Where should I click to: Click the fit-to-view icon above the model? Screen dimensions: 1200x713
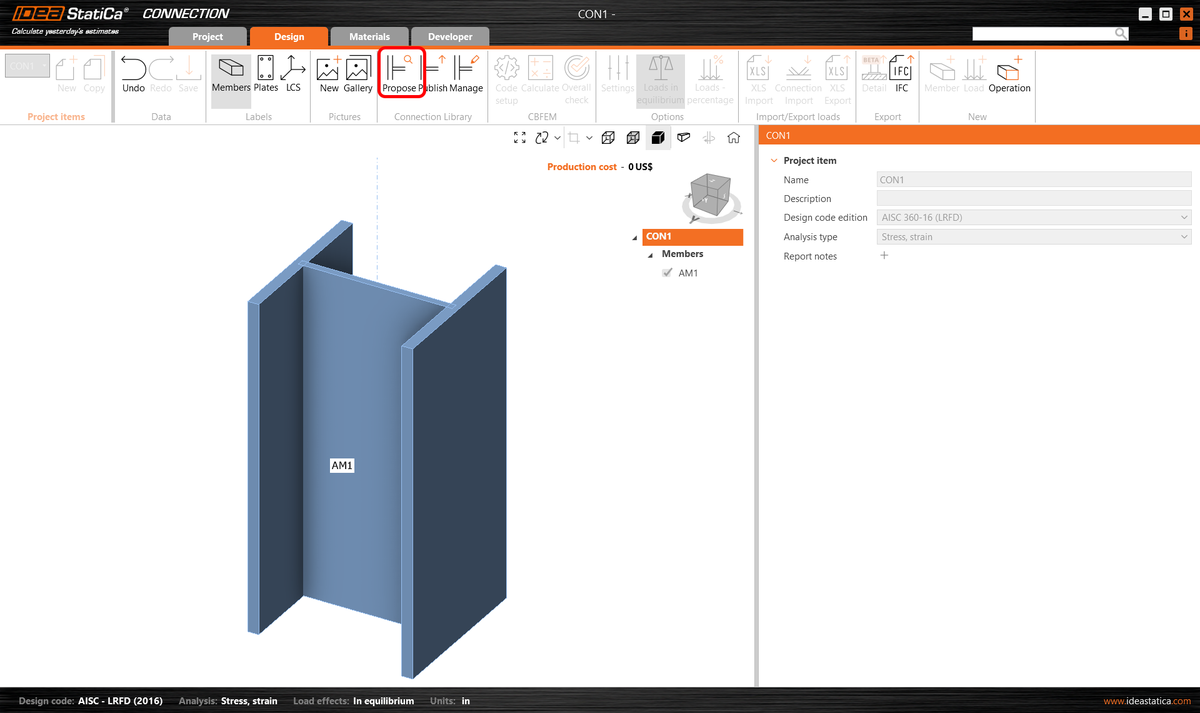[519, 137]
